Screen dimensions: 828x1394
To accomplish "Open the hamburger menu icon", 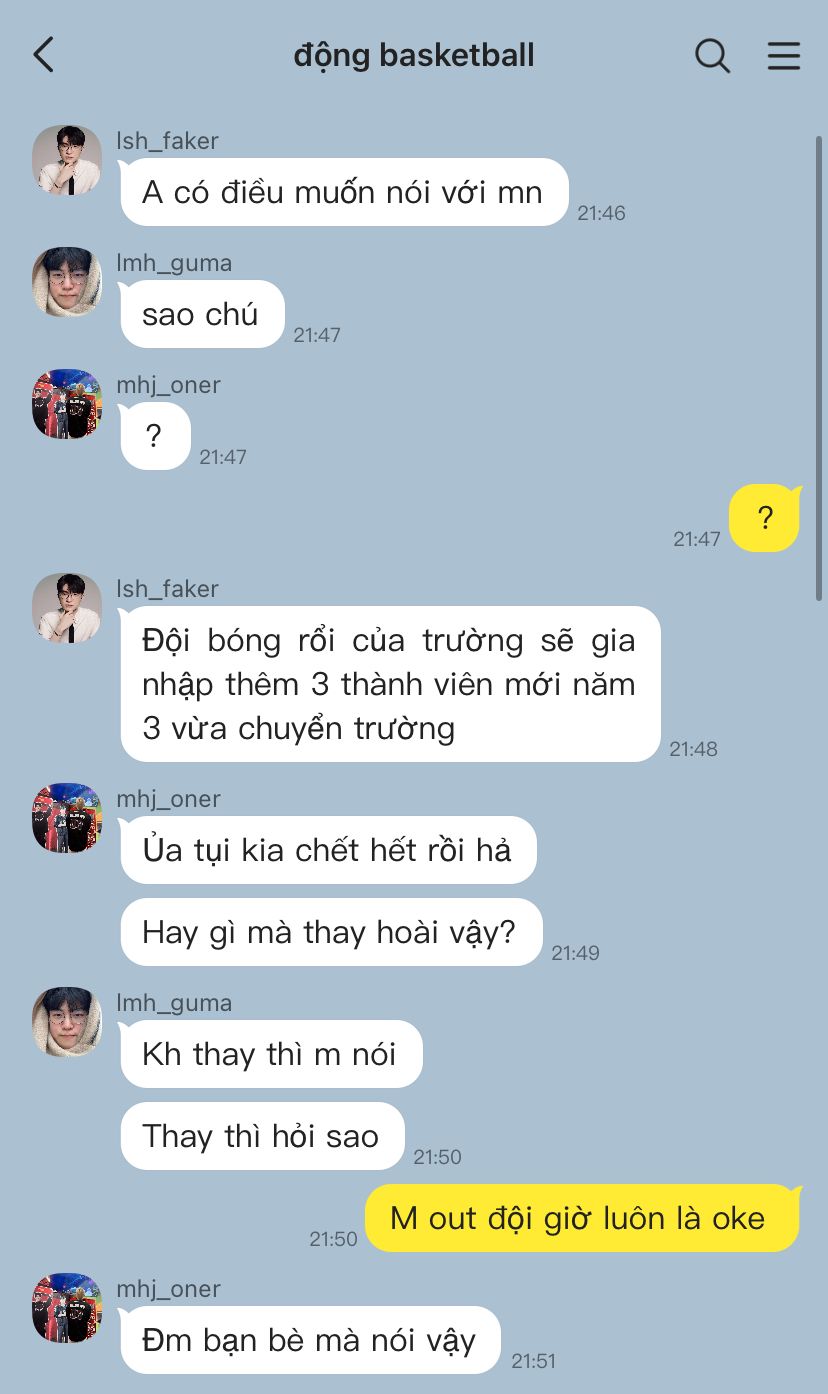I will click(784, 55).
